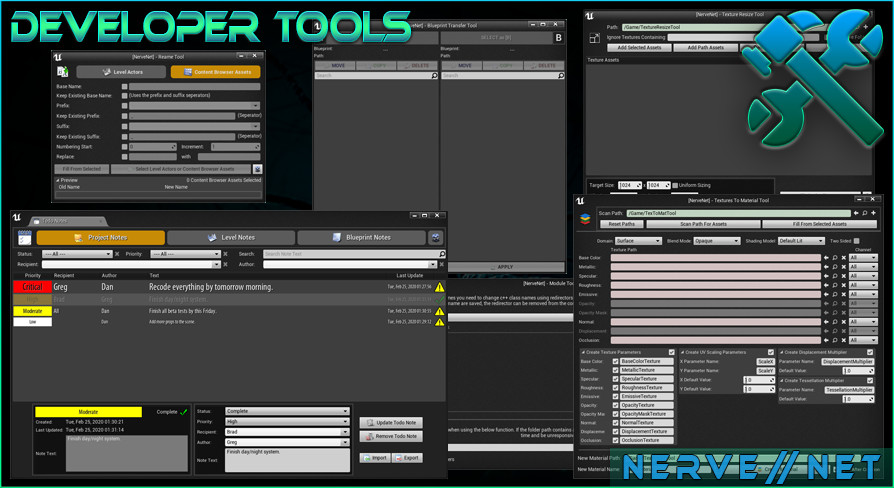Click the Update Todo Note button

pos(391,423)
